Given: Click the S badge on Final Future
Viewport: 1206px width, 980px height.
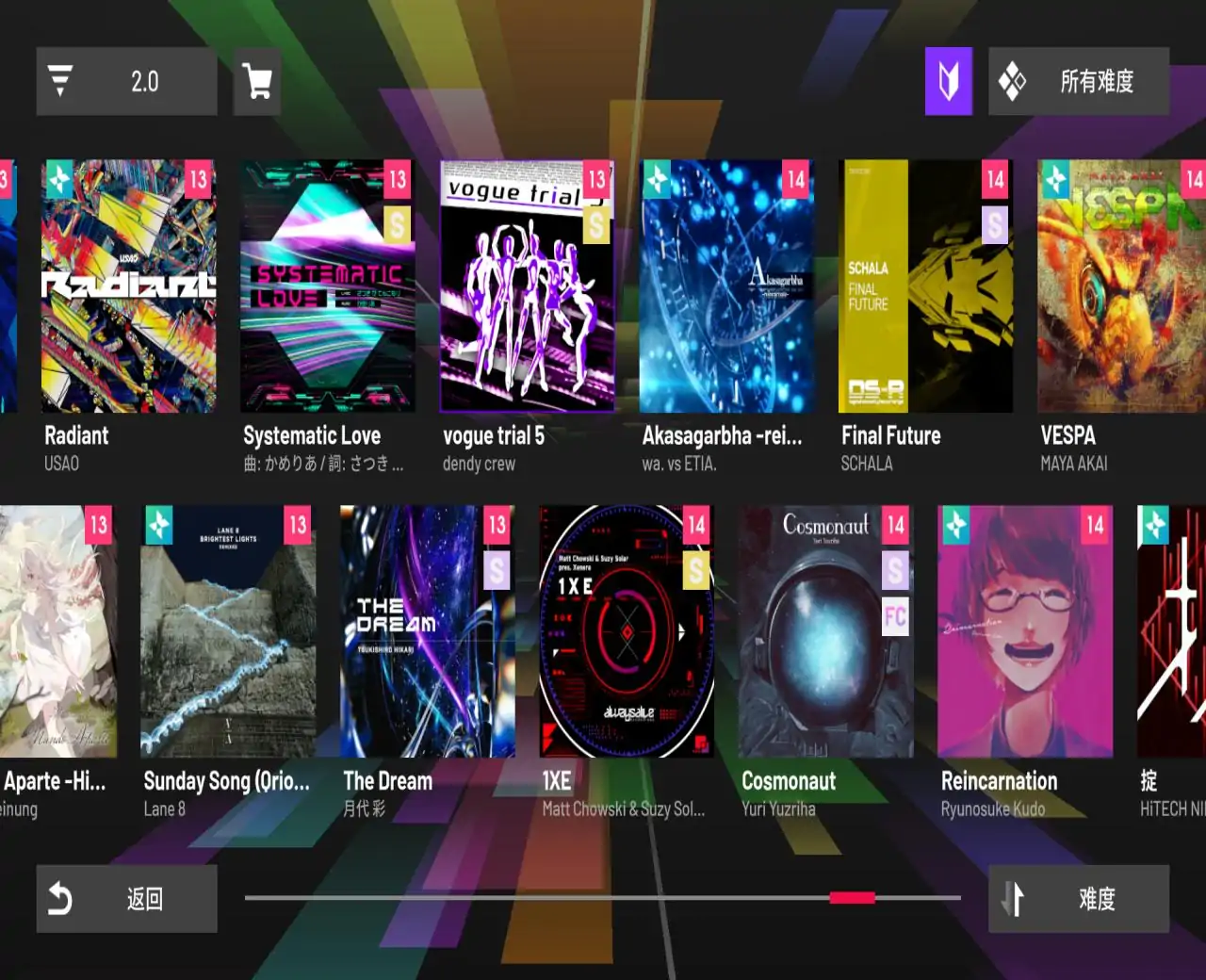Looking at the screenshot, I should [995, 225].
